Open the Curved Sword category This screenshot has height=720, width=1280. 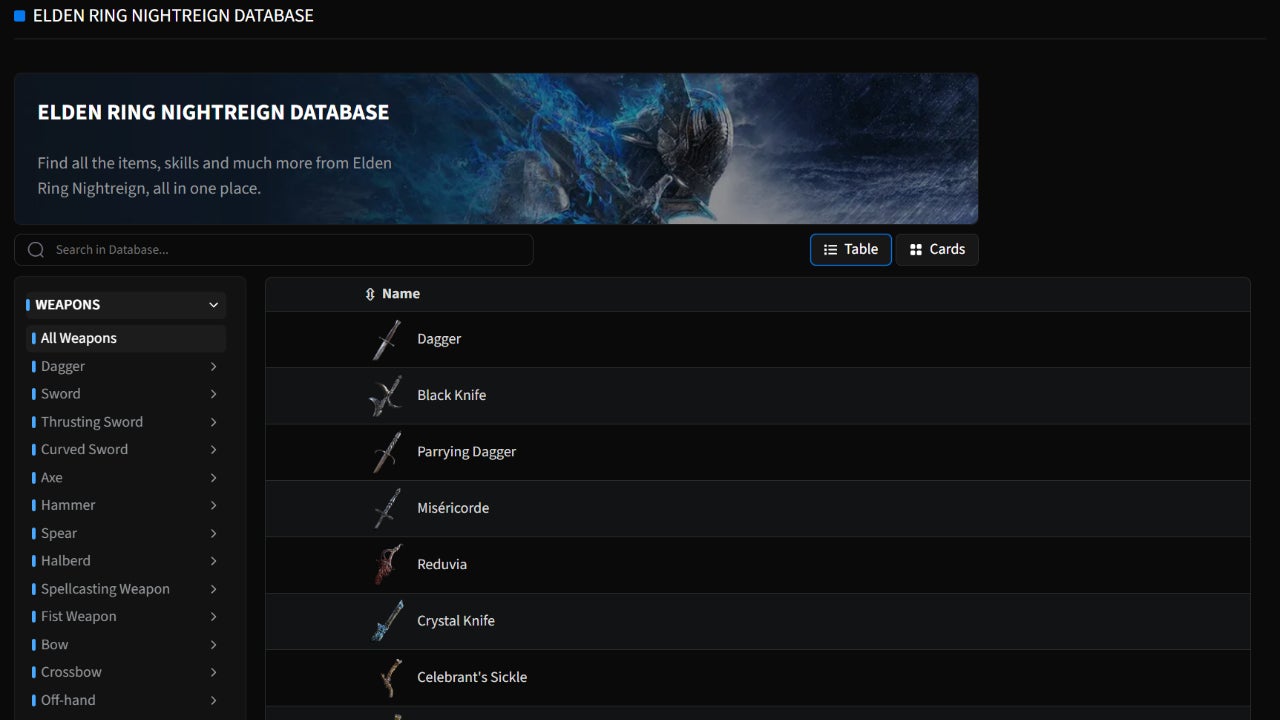coord(84,449)
